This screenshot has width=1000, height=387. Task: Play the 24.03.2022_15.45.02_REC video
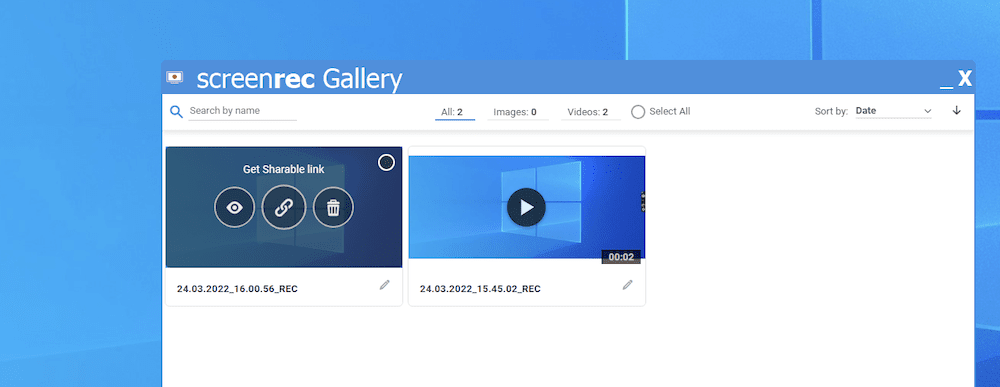click(526, 207)
